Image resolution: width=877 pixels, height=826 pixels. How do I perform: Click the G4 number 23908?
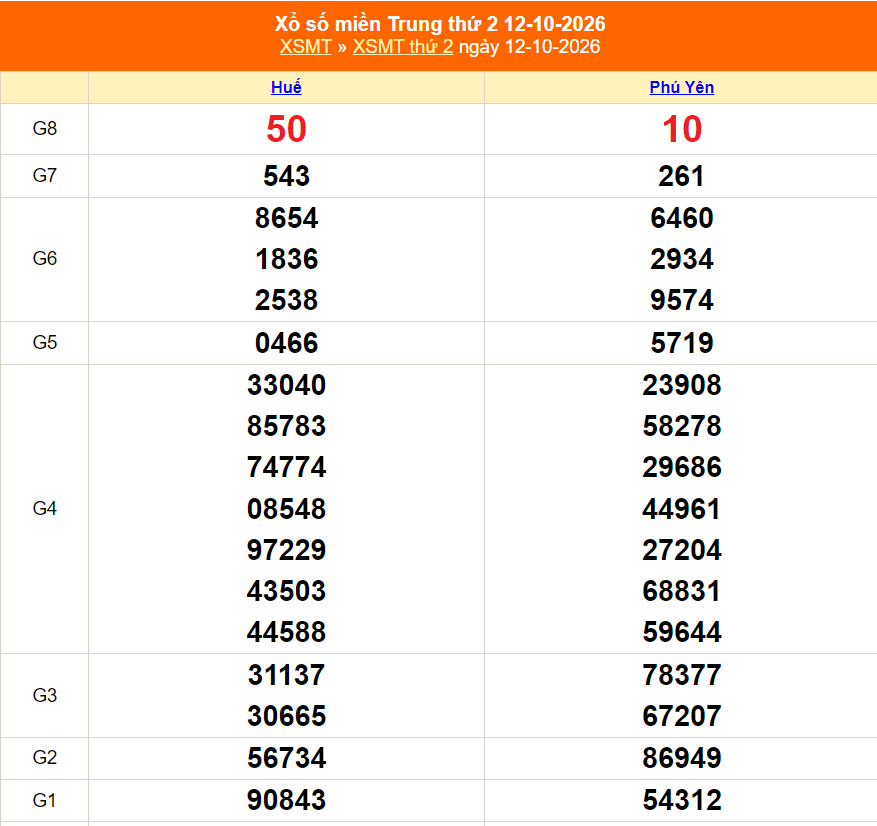[682, 385]
